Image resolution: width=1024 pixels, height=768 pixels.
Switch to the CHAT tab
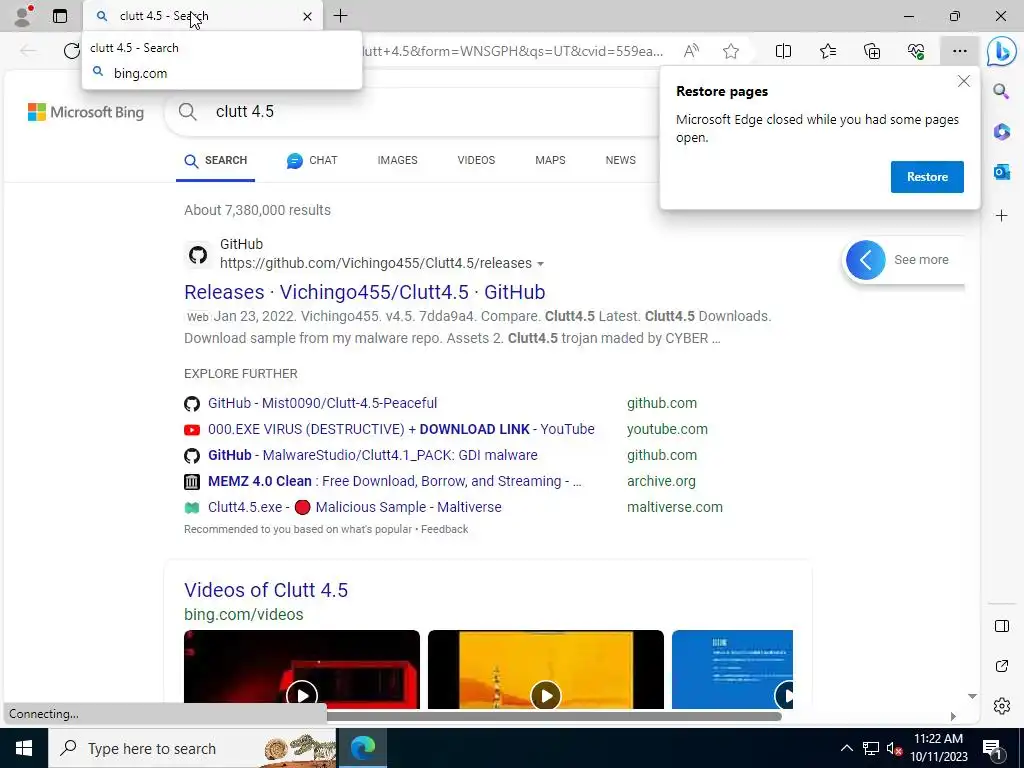[312, 161]
